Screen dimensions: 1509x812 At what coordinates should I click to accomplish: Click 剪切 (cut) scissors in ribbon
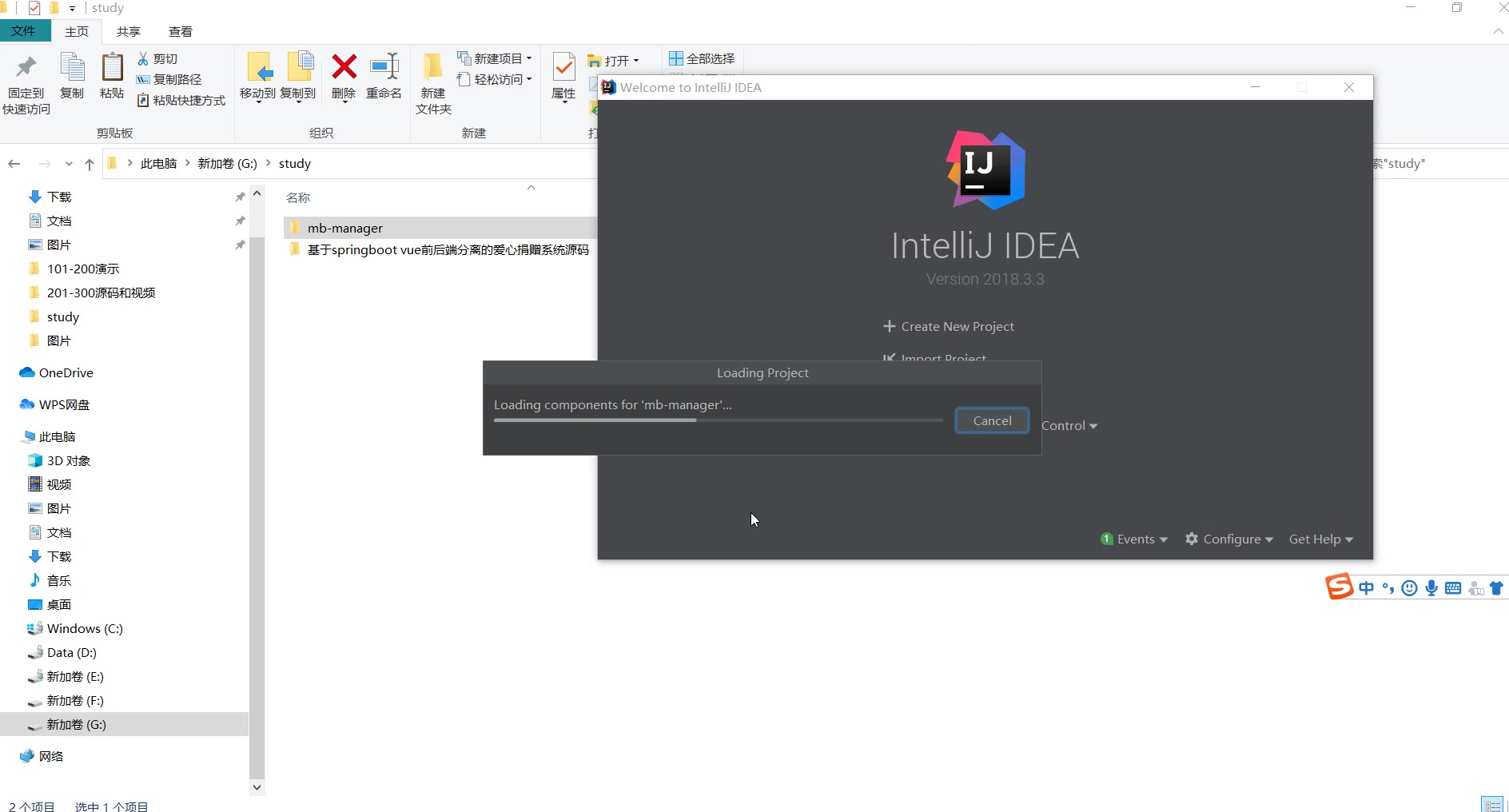point(157,59)
